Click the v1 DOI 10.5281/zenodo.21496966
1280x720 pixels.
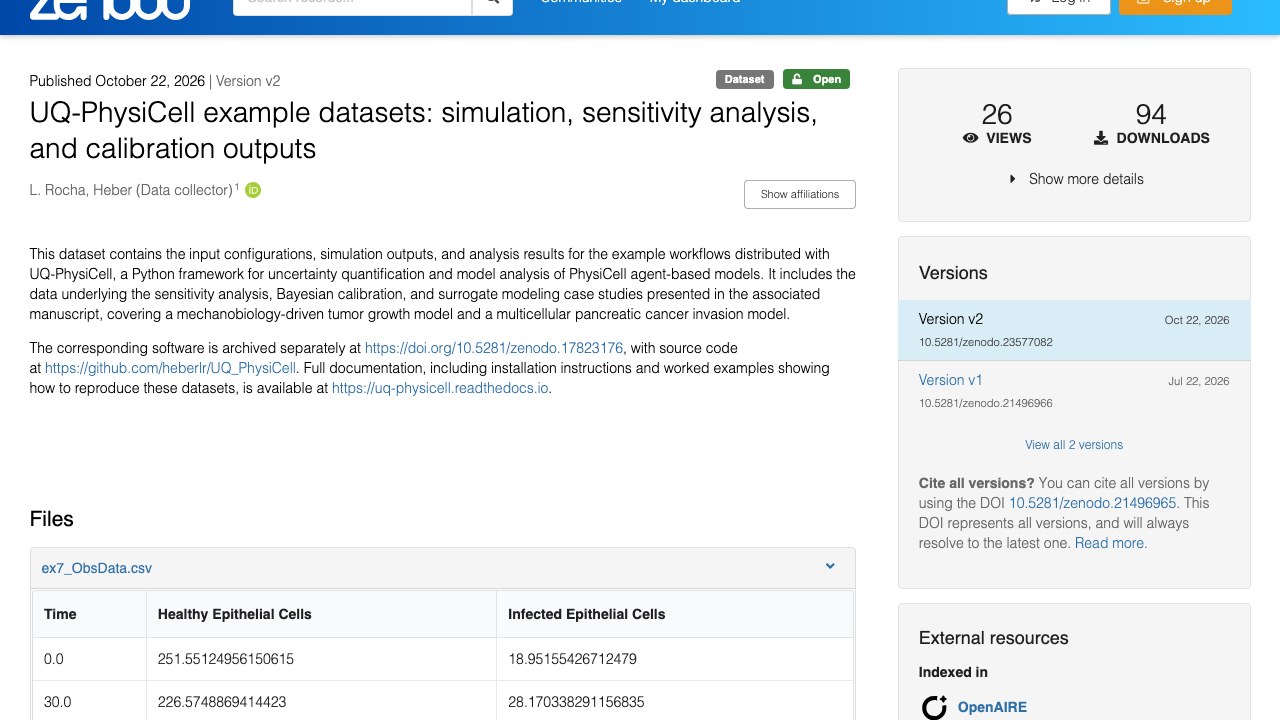click(x=986, y=403)
